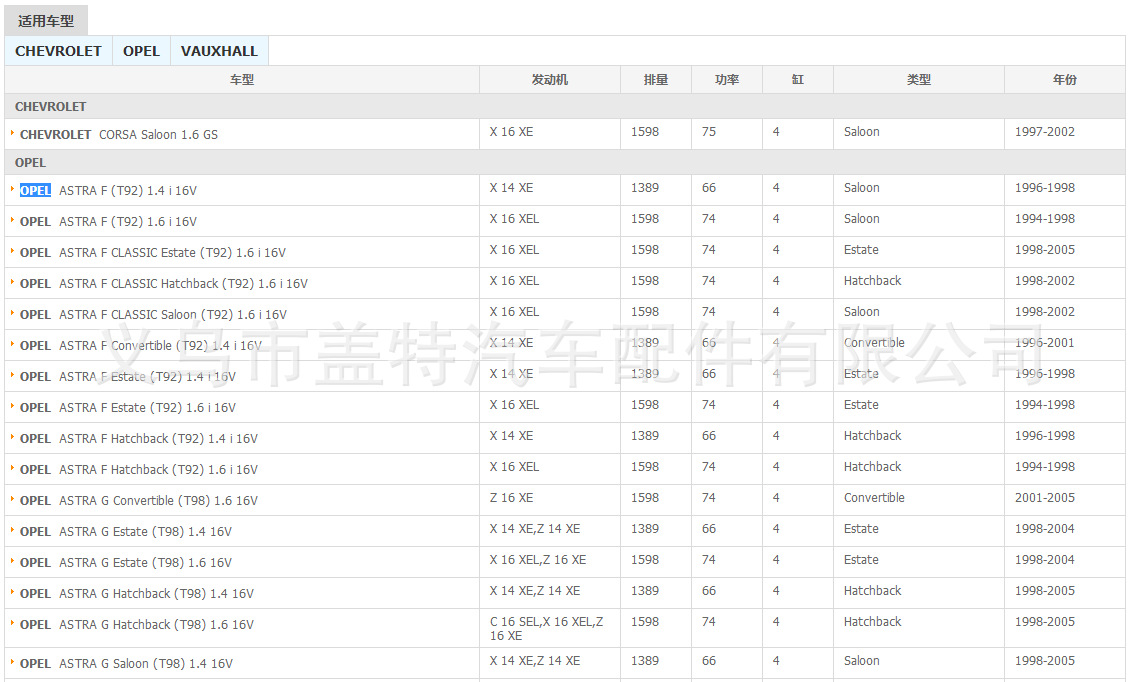Click arrow bullet before ASTRA G Saloon (T98)
Screen dimensions: 1139x682
[12, 662]
